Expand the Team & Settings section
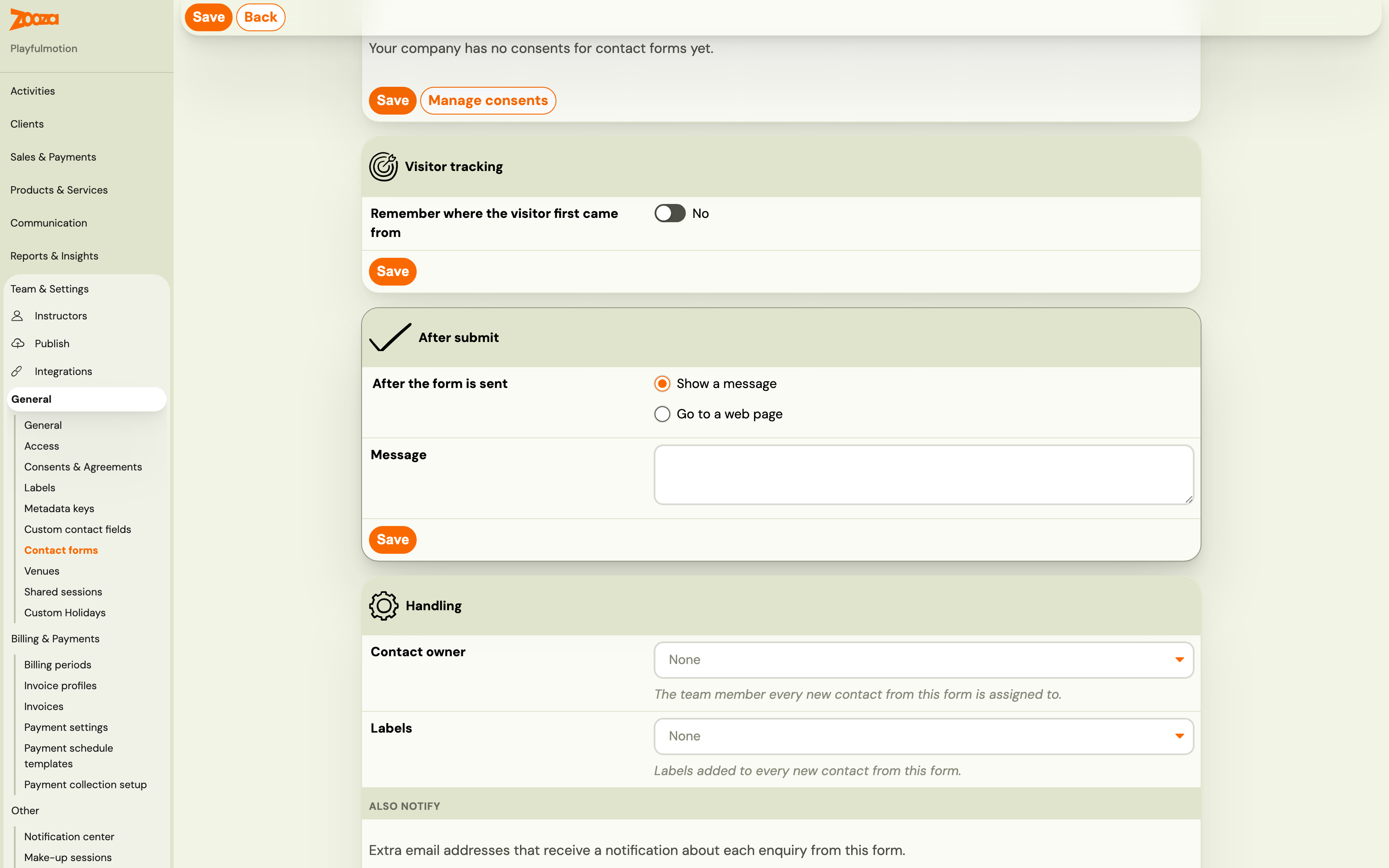 [49, 289]
